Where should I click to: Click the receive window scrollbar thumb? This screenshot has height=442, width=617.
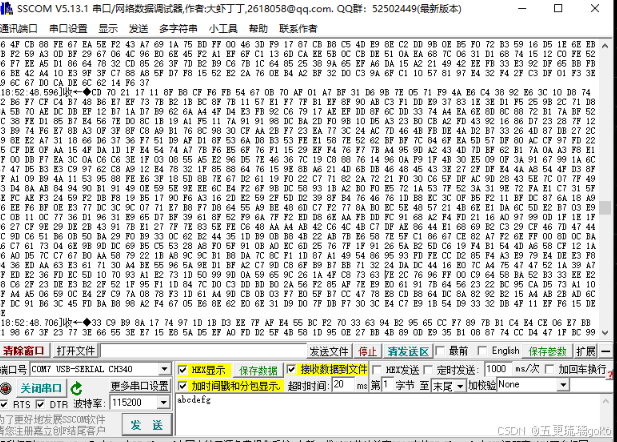605,207
